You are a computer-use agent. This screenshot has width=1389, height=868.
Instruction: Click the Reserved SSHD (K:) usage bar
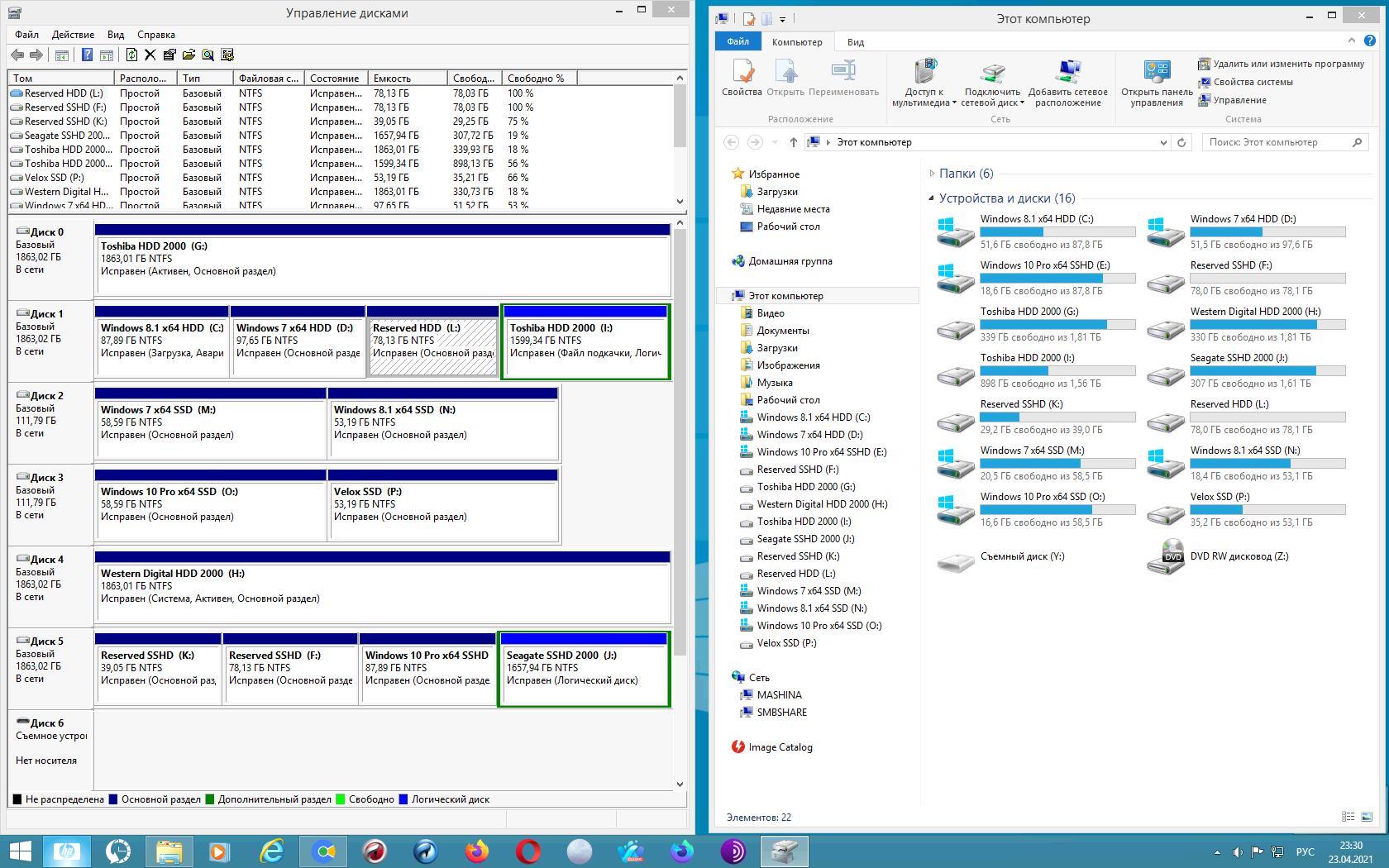click(1057, 417)
